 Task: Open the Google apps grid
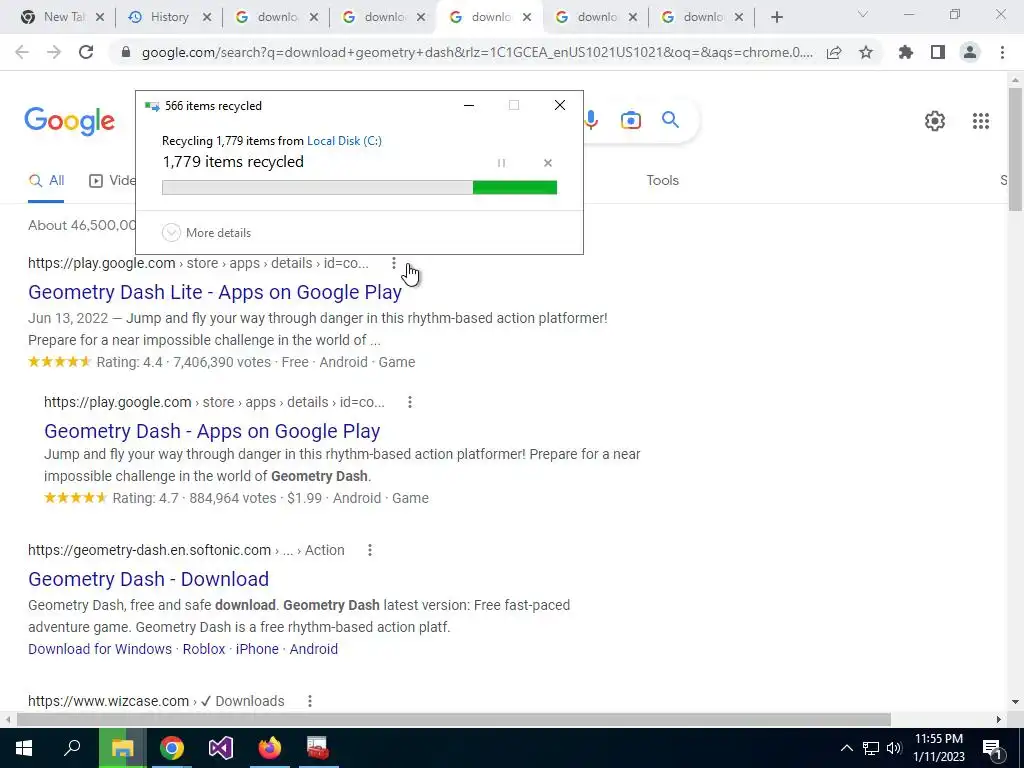tap(981, 121)
